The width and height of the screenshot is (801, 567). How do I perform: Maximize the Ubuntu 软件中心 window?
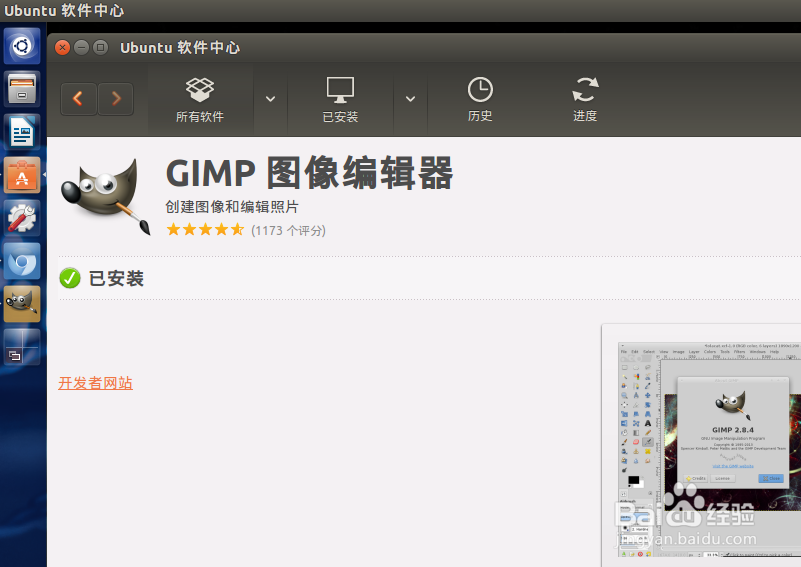[101, 48]
